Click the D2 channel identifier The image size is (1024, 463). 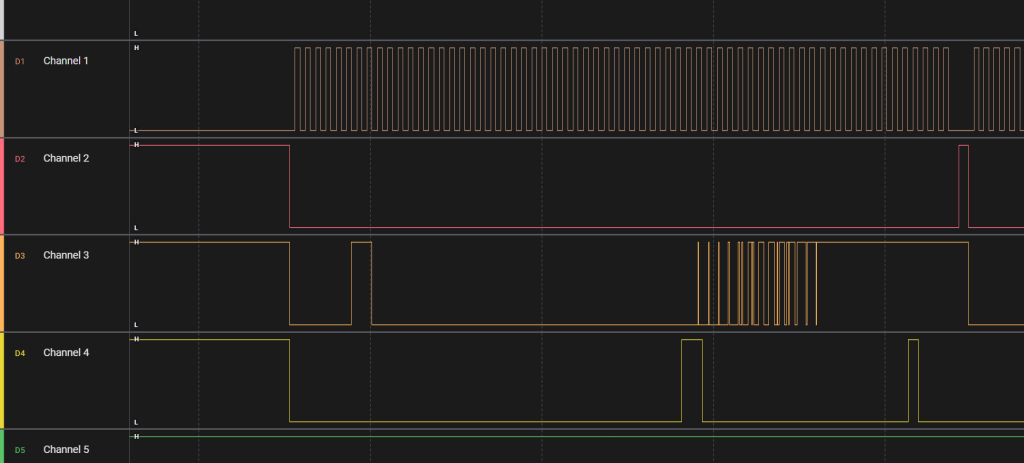pyautogui.click(x=19, y=158)
